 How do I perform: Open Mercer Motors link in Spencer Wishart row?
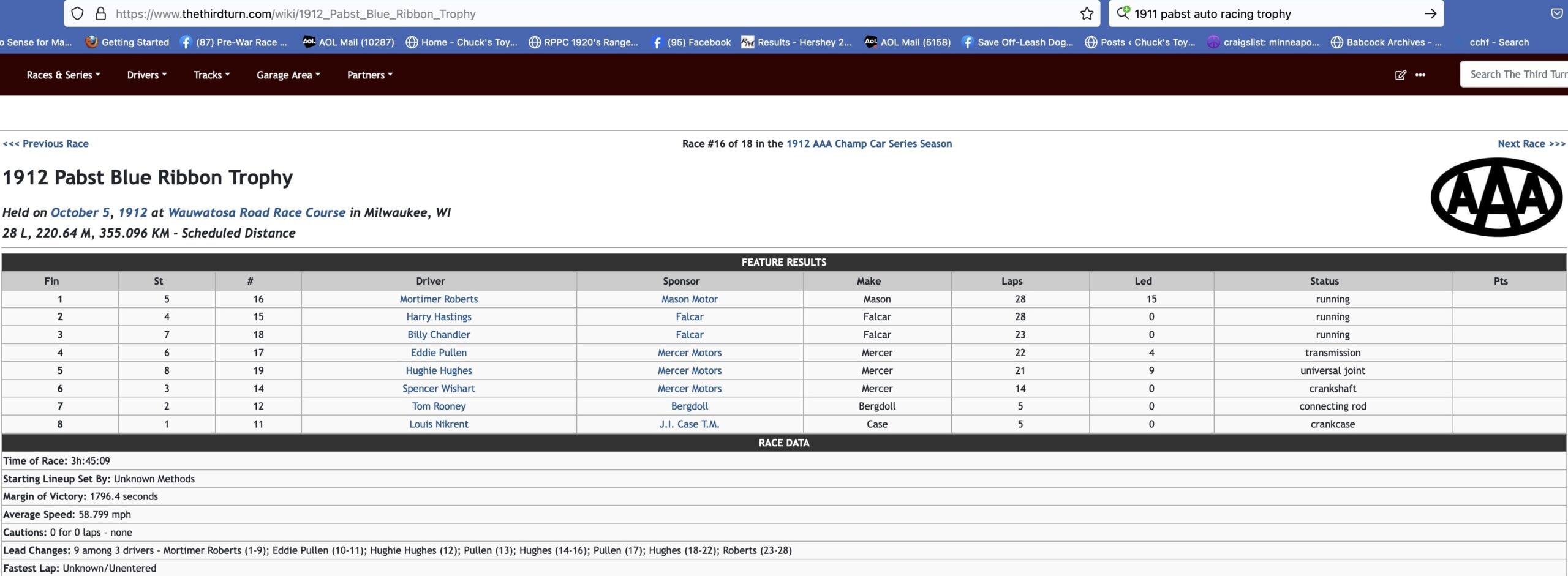click(689, 389)
